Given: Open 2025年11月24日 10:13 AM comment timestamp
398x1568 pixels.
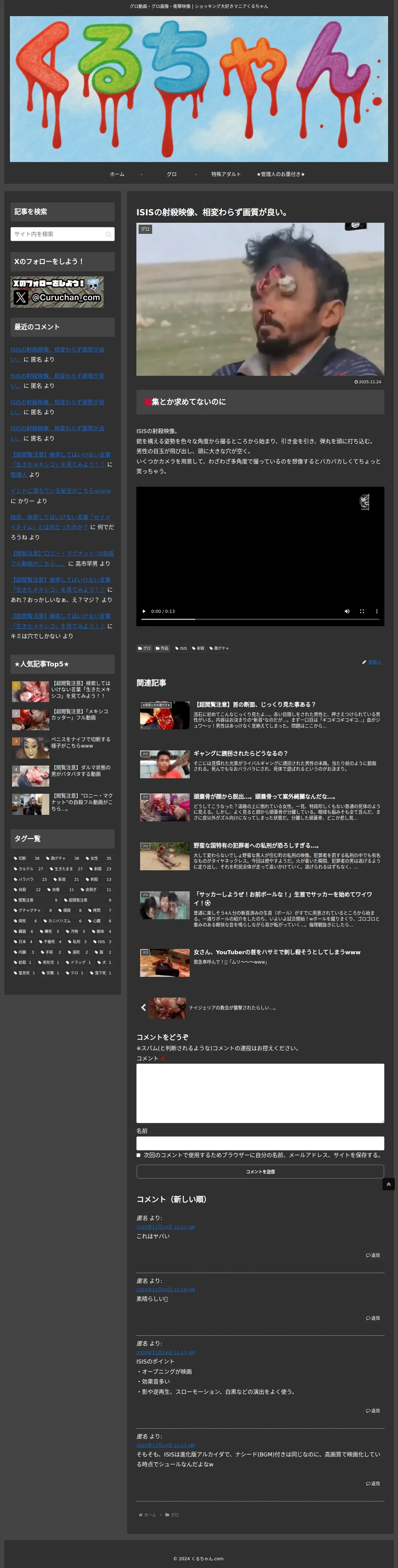Looking at the screenshot, I should [x=166, y=1353].
